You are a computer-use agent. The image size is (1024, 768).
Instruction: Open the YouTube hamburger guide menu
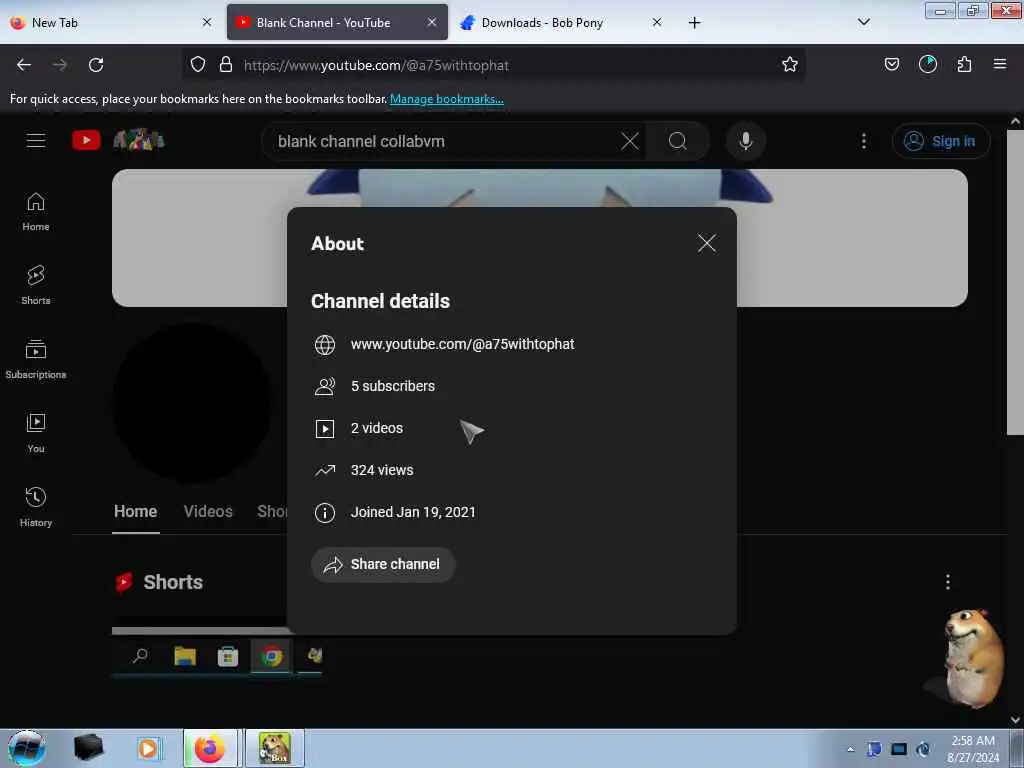36,140
